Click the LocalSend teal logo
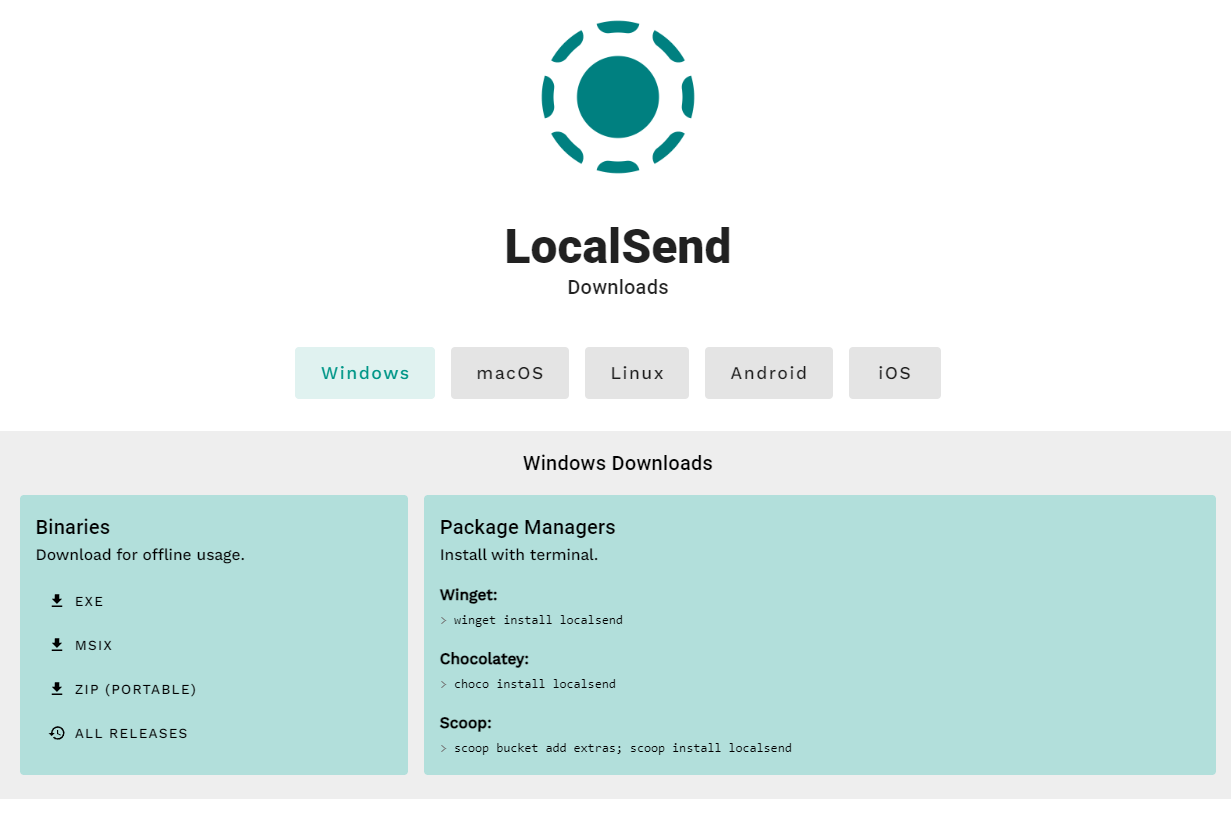 [618, 97]
